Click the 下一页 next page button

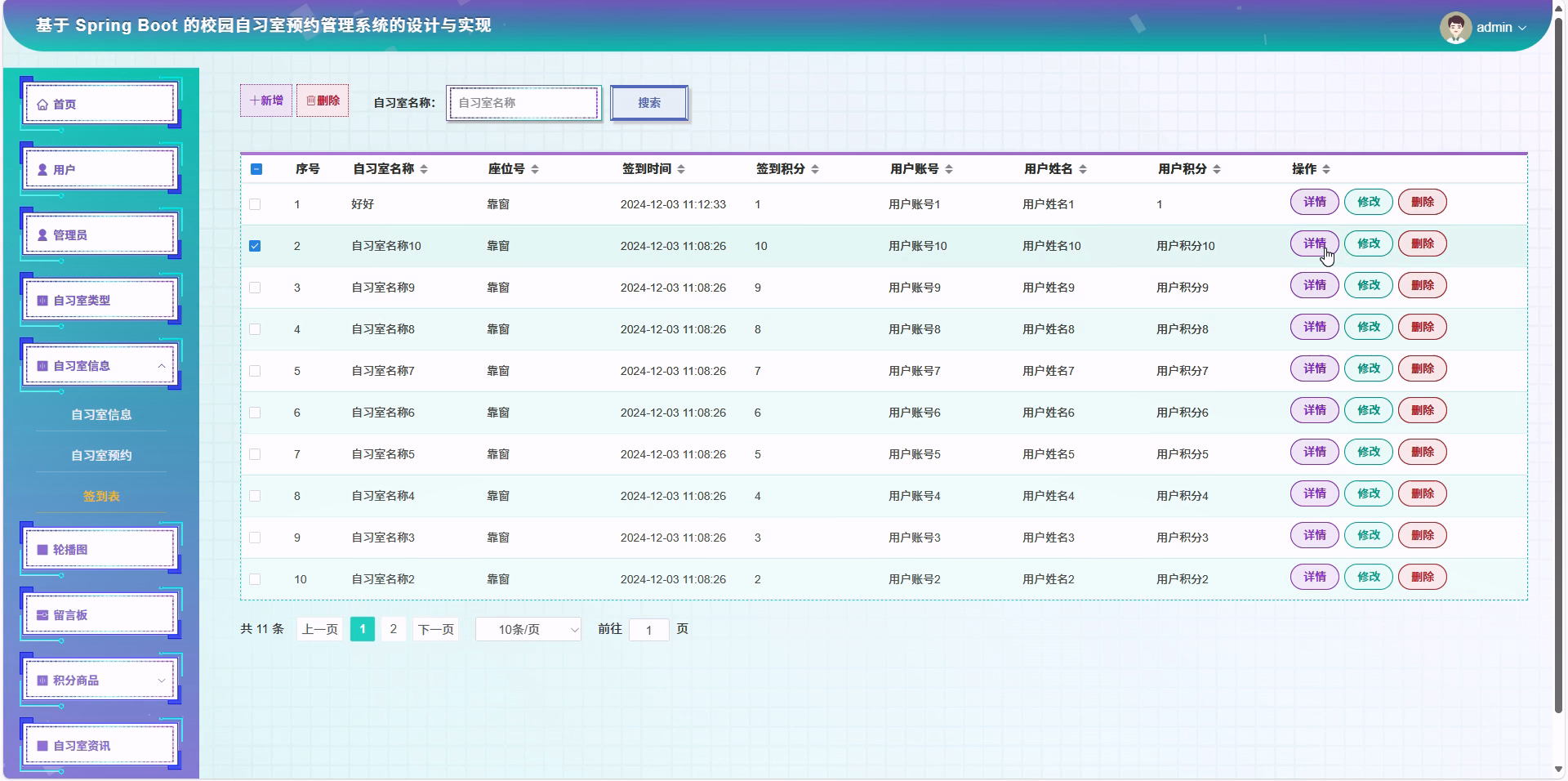[435, 629]
